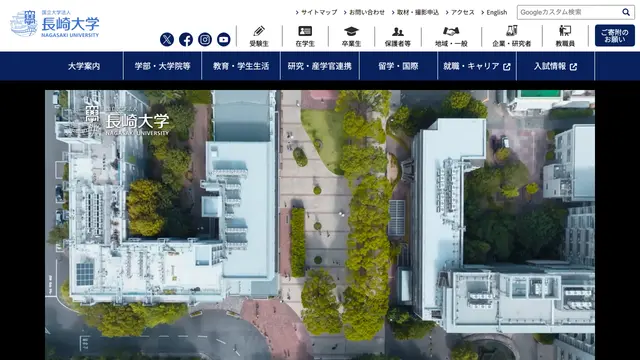Image resolution: width=640 pixels, height=360 pixels.
Task: Open the Facebook social icon
Action: click(x=186, y=40)
